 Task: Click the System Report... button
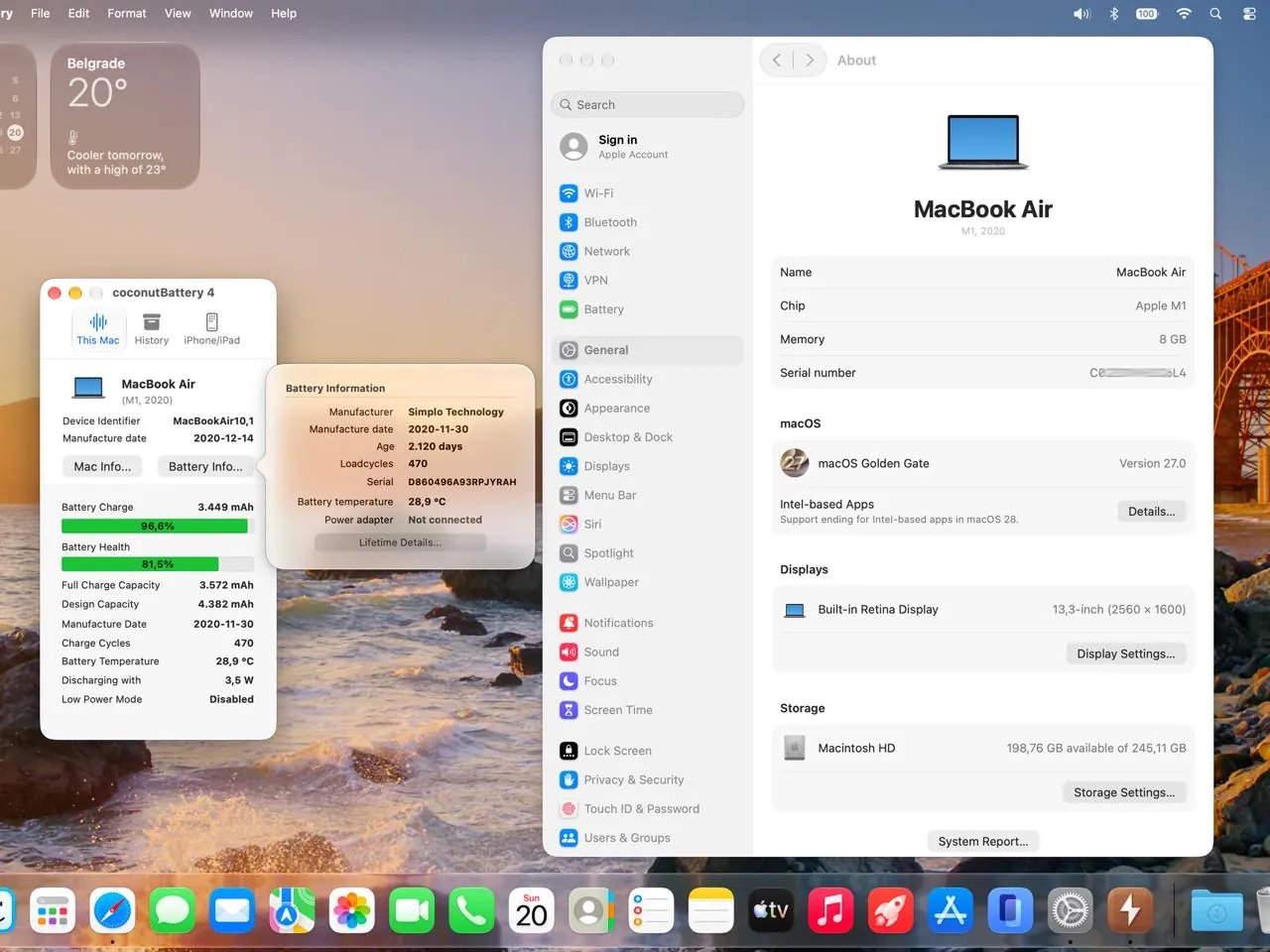click(x=983, y=841)
